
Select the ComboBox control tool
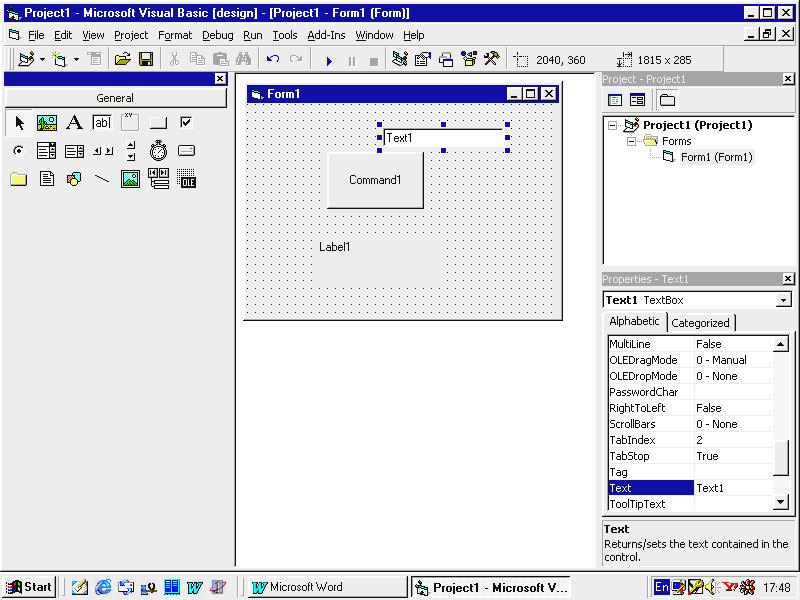[46, 151]
